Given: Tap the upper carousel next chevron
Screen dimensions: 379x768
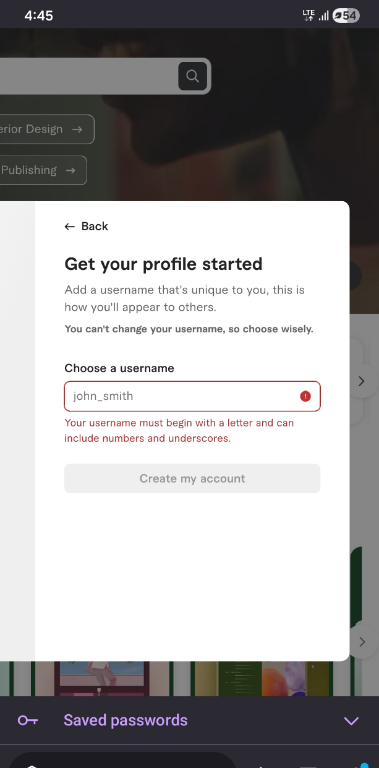Looking at the screenshot, I should [x=362, y=381].
